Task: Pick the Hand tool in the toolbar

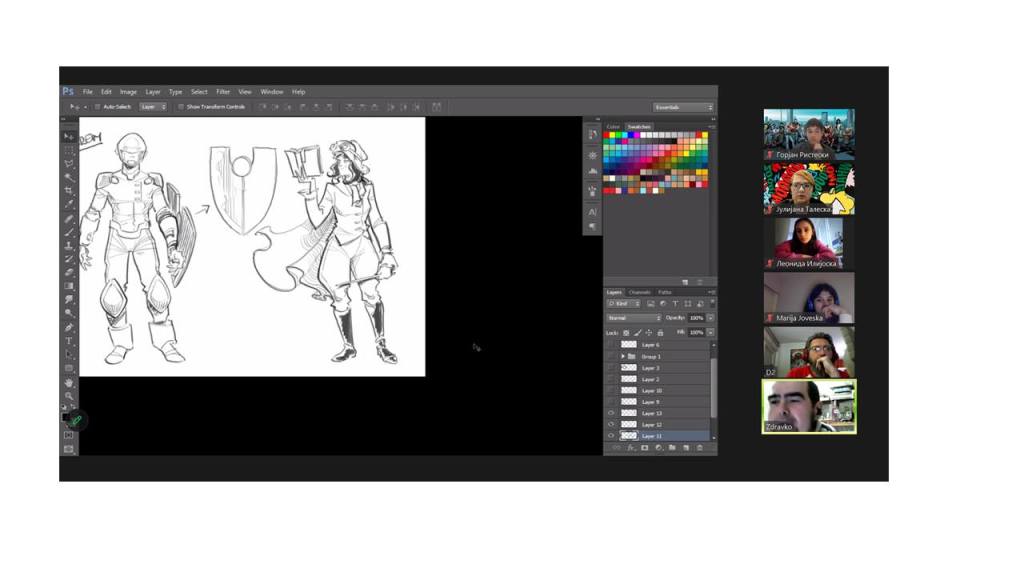Action: point(69,382)
